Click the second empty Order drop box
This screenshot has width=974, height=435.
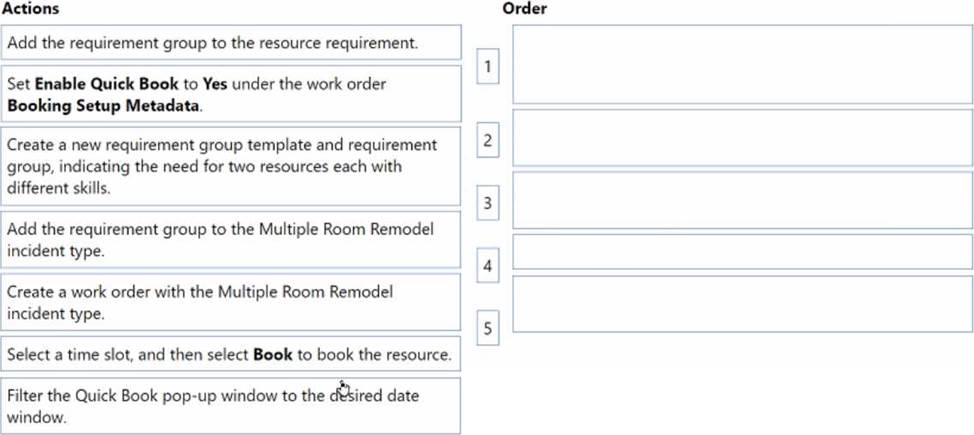pos(742,138)
